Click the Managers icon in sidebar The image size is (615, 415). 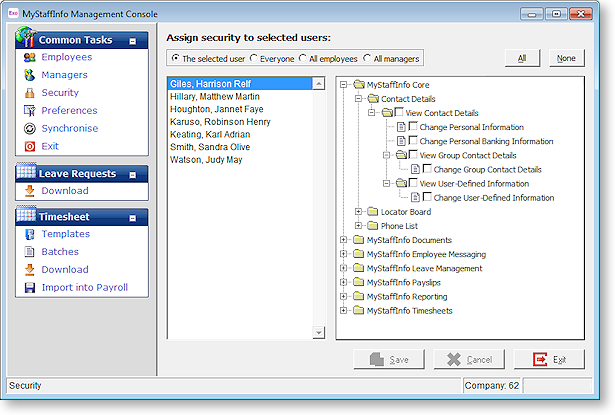tap(28, 75)
